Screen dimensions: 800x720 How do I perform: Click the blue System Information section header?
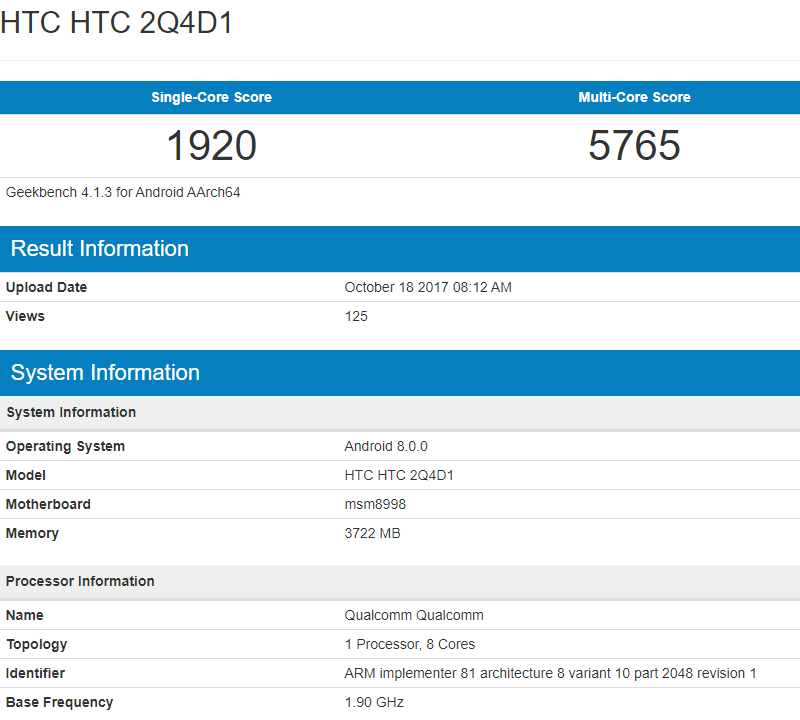(x=105, y=373)
